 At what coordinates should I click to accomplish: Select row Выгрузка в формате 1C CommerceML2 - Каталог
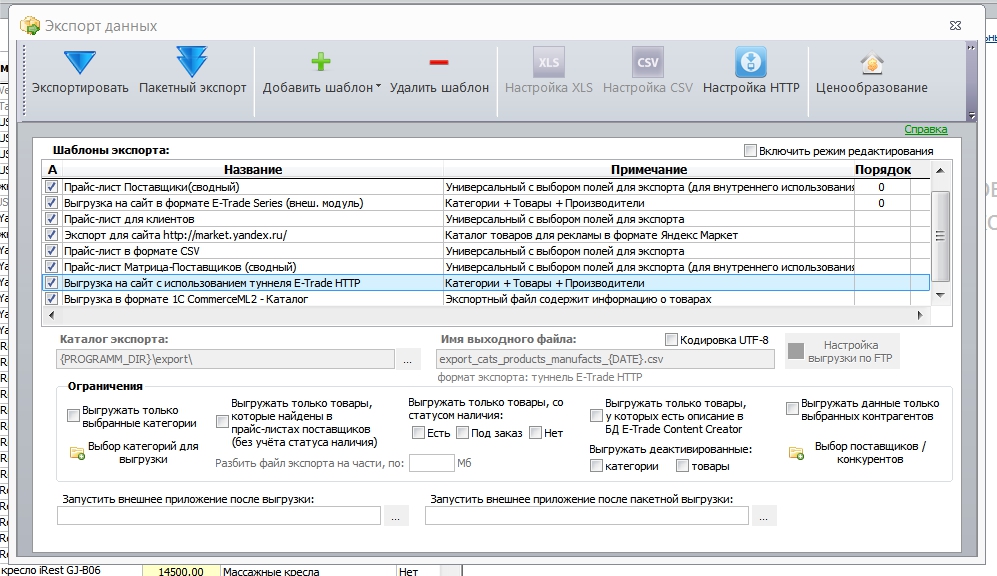[x=486, y=299]
